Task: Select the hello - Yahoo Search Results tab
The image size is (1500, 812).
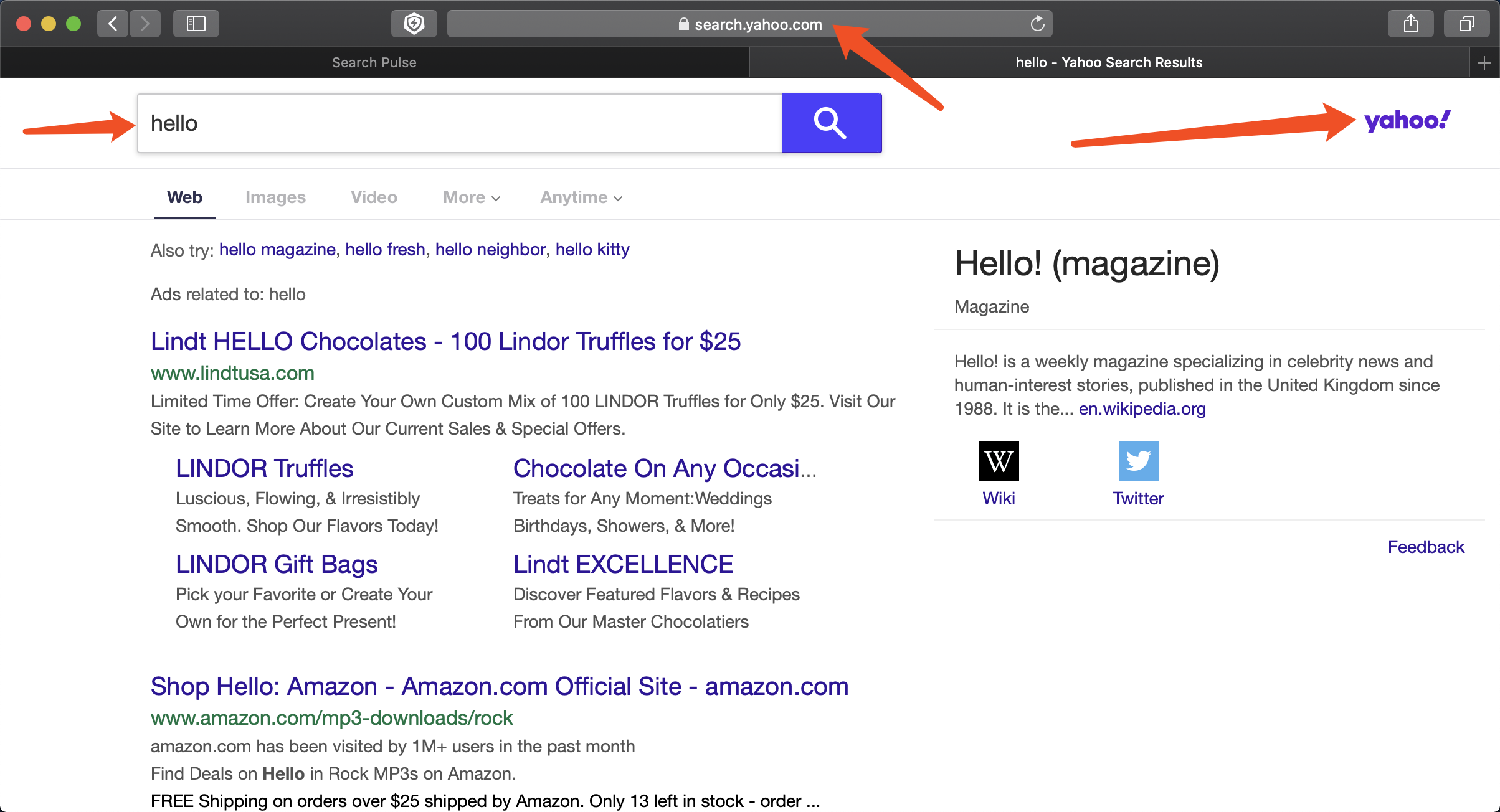Action: (1109, 62)
